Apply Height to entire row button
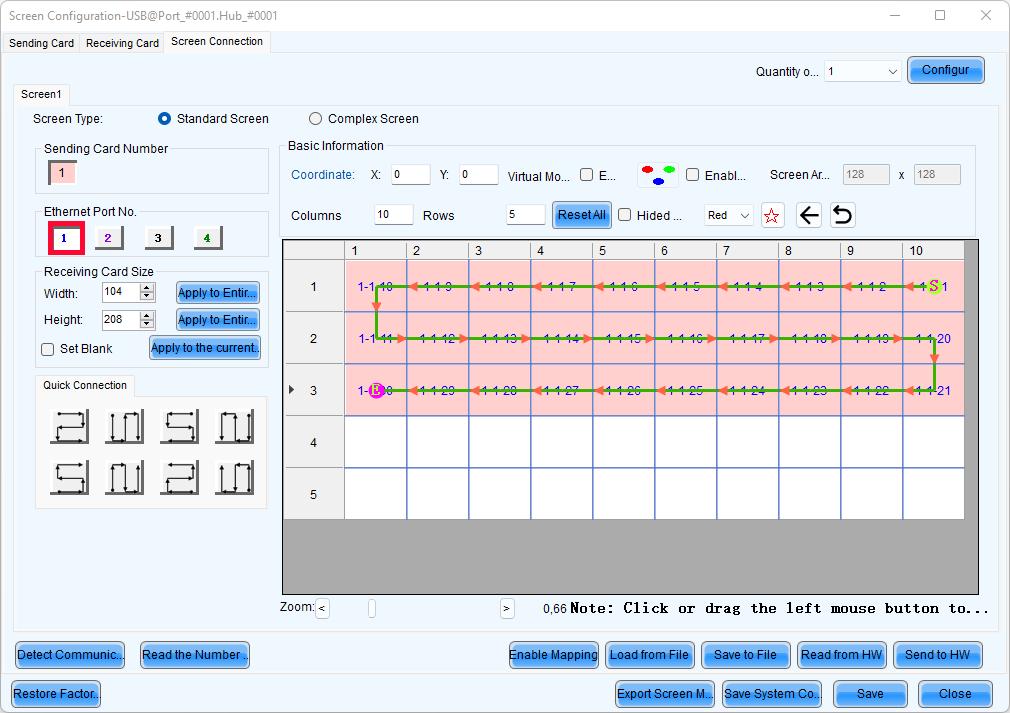 [x=218, y=320]
